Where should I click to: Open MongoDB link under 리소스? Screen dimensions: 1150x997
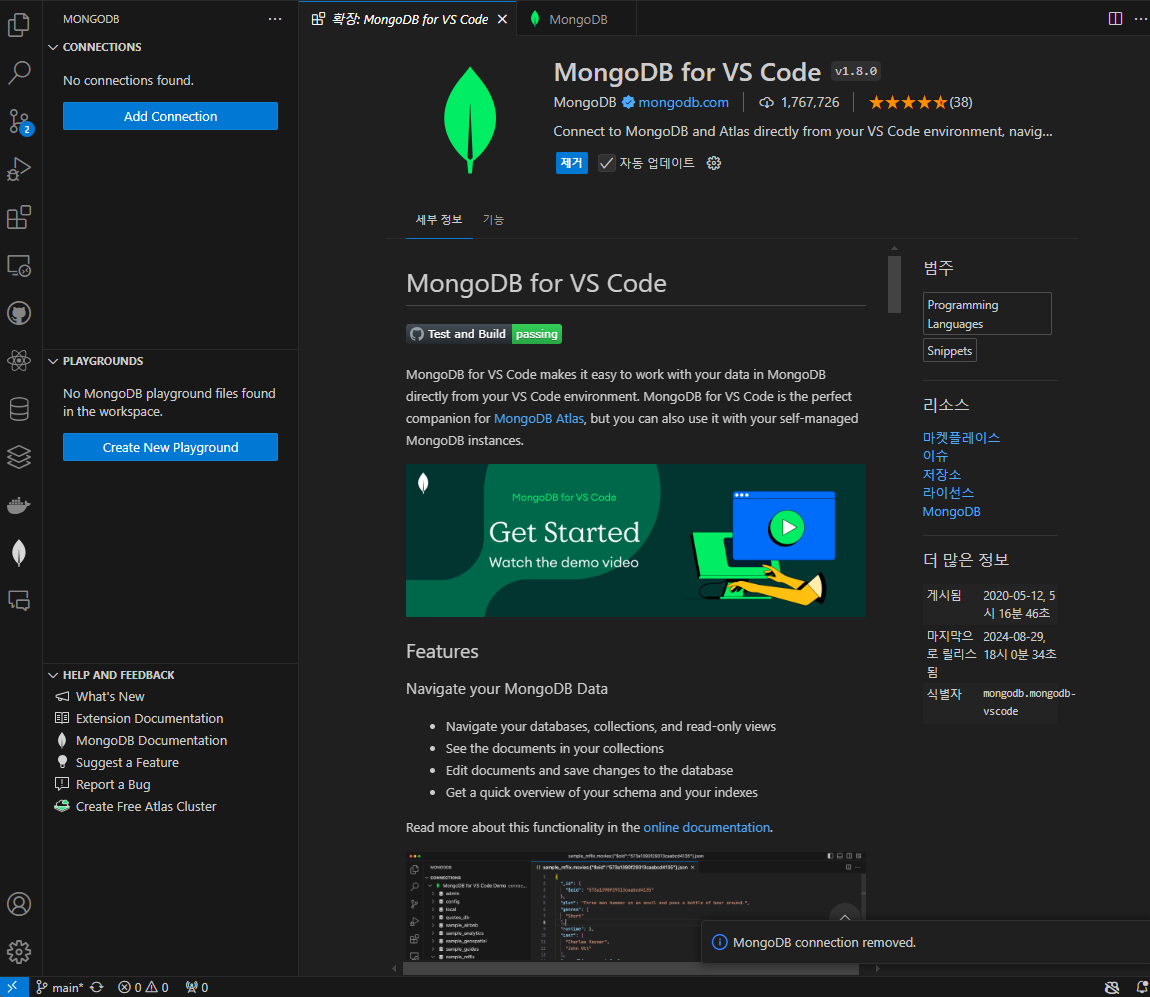click(x=951, y=511)
